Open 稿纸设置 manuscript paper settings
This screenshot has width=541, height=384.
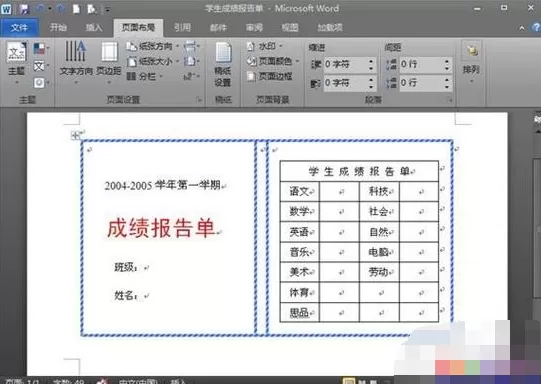223,64
